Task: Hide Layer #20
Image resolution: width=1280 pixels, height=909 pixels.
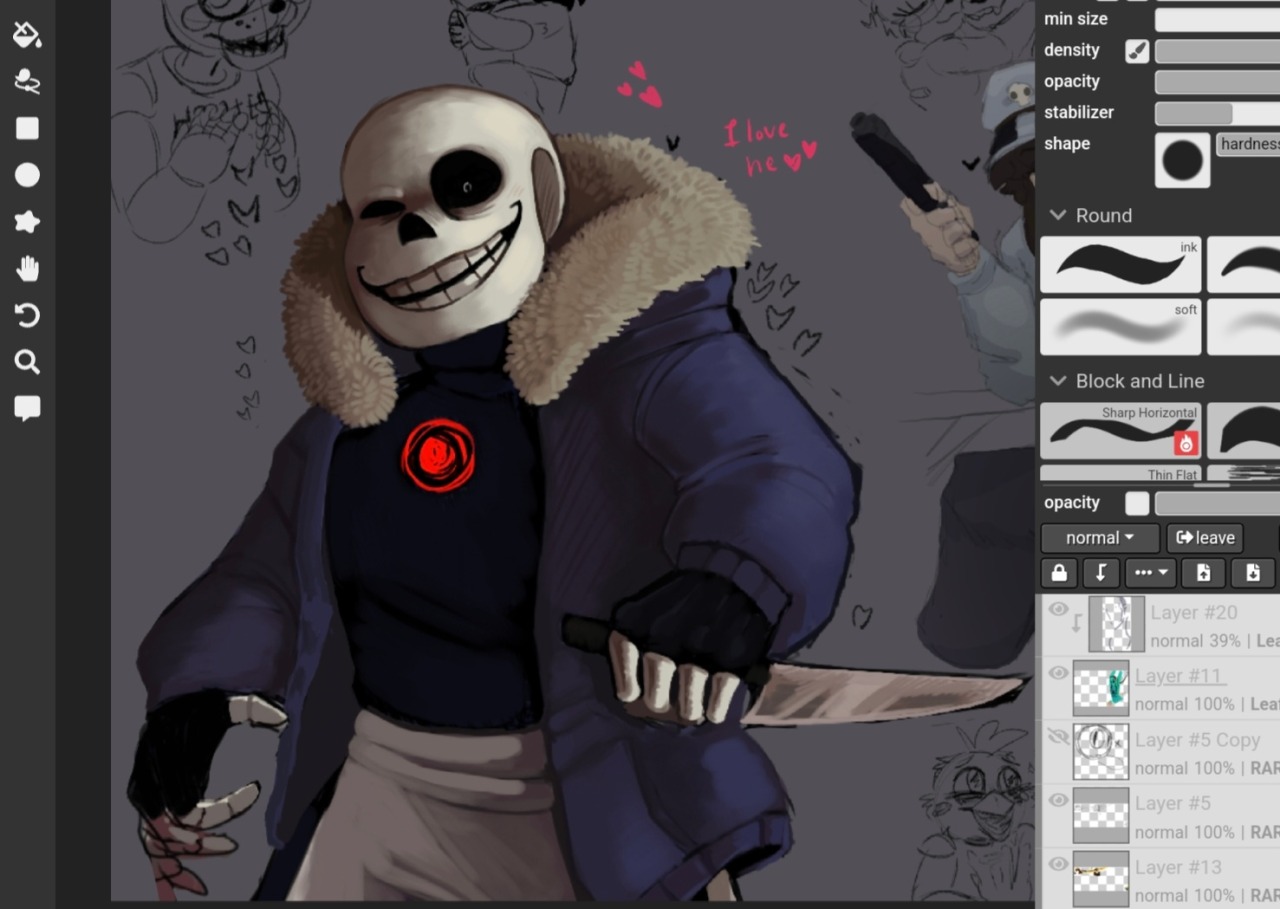Action: coord(1058,609)
